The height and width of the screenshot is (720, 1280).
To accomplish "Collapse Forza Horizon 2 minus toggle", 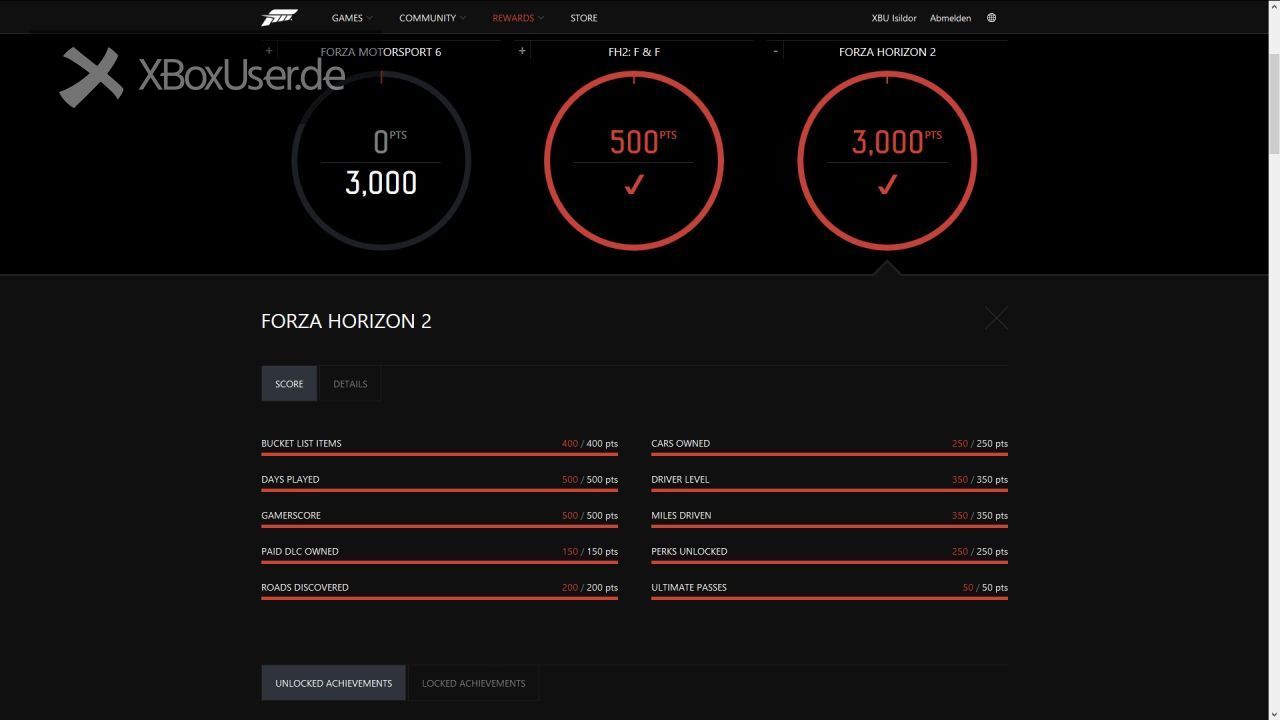I will click(x=775, y=51).
